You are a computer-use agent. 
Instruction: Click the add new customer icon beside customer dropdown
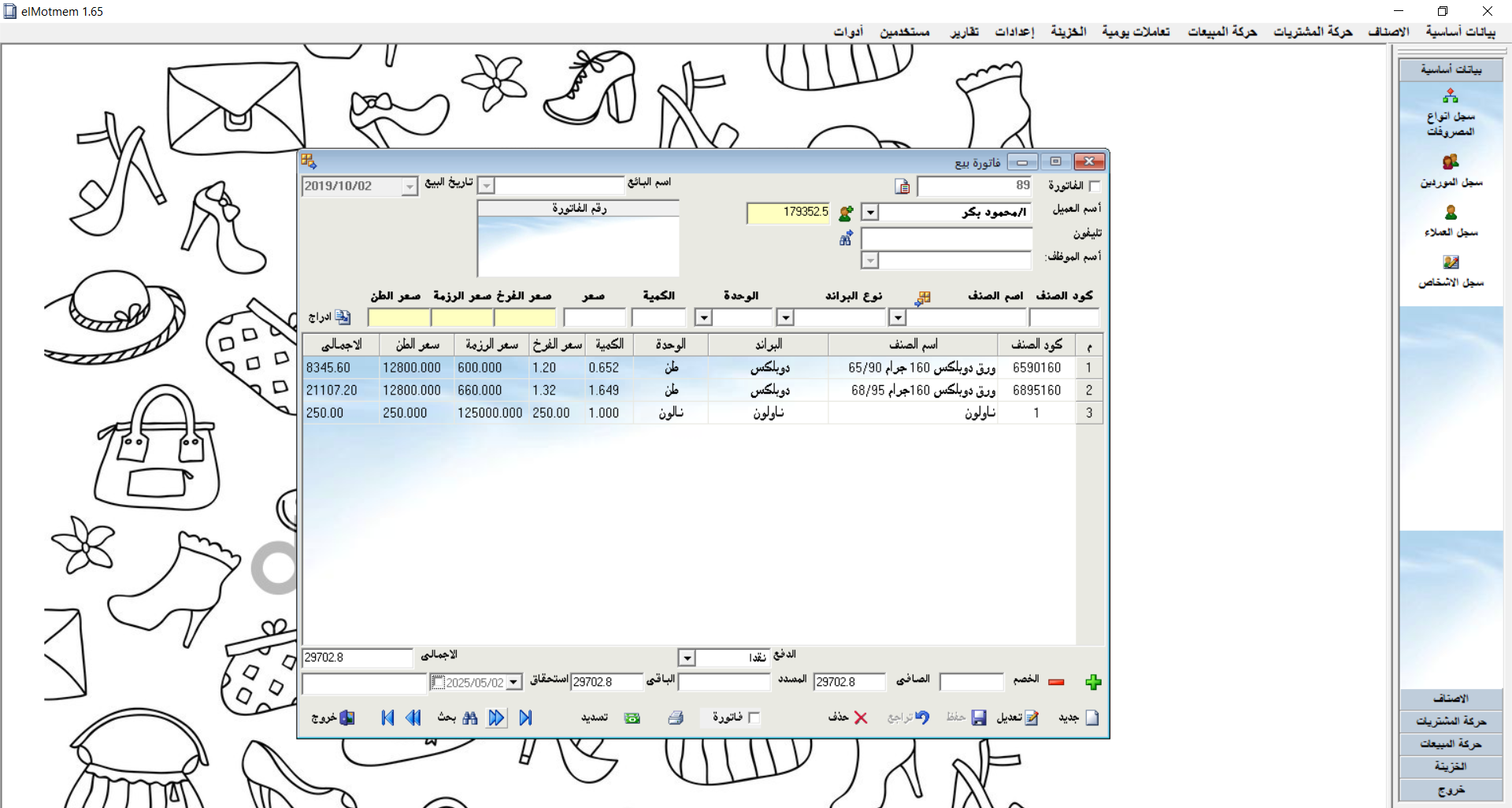point(847,212)
